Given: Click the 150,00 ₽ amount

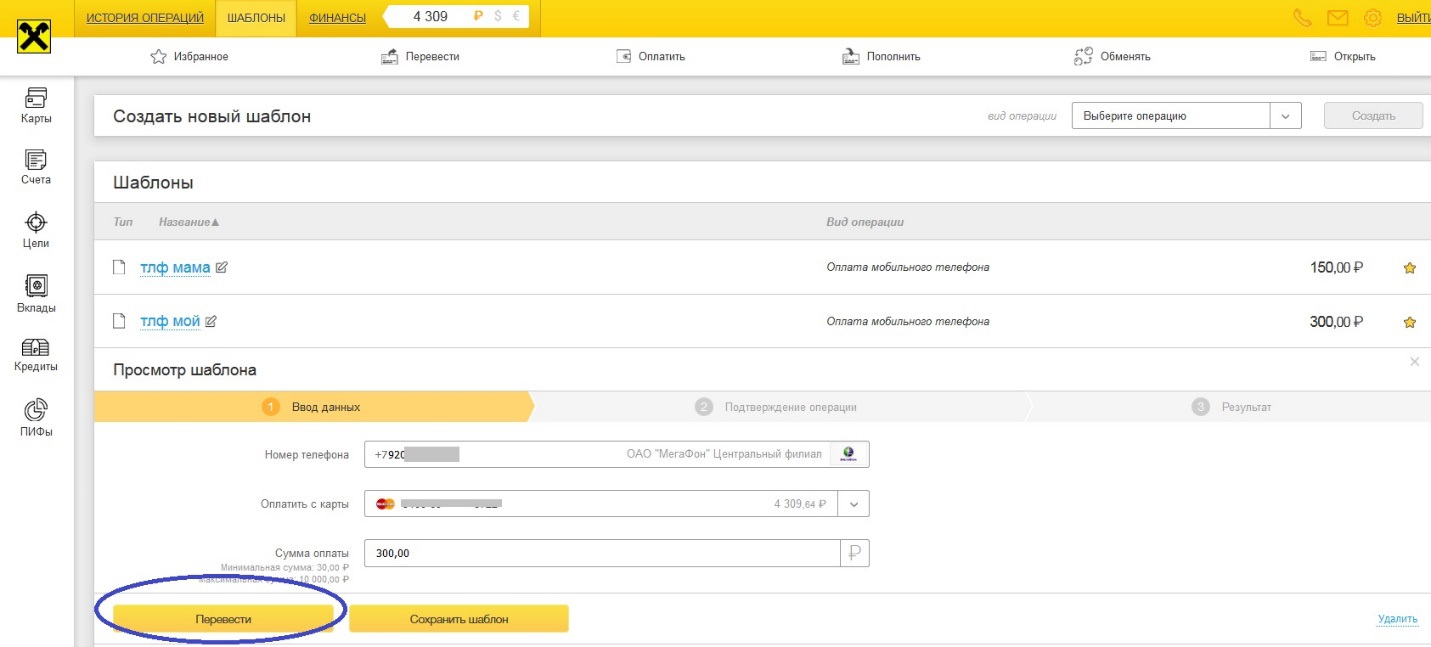Looking at the screenshot, I should [1337, 268].
